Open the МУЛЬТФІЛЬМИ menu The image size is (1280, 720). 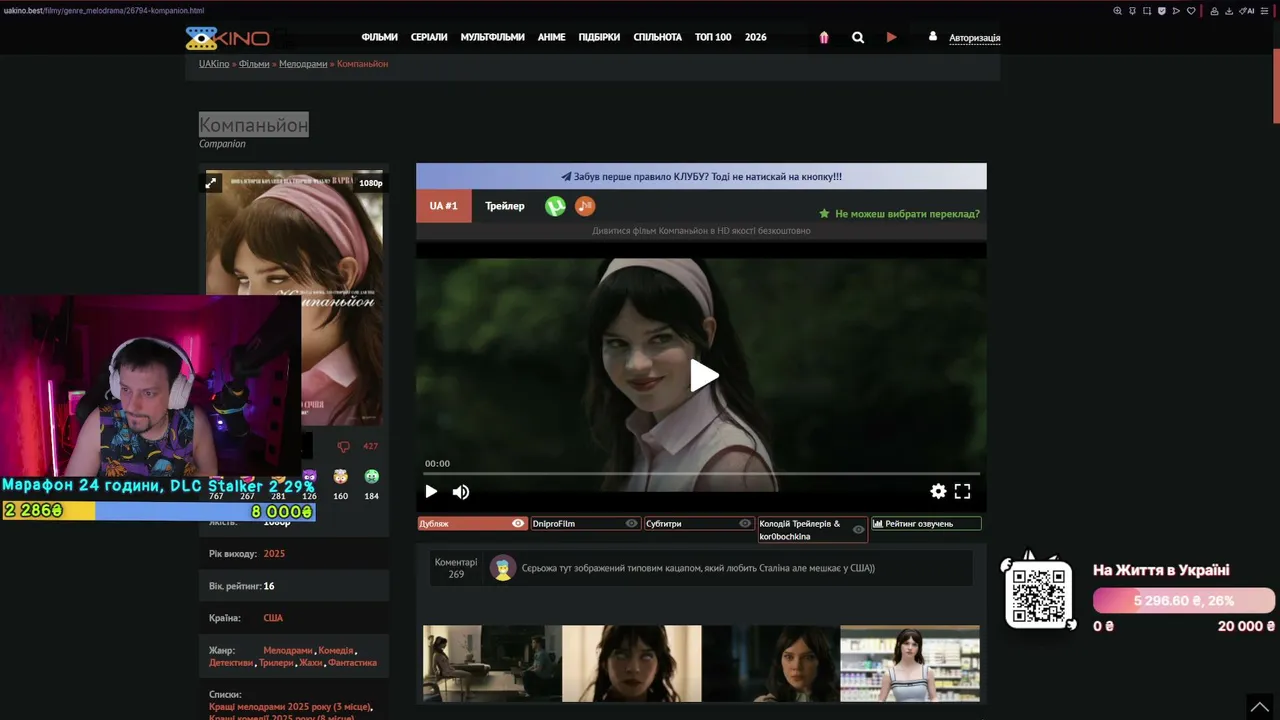click(492, 37)
